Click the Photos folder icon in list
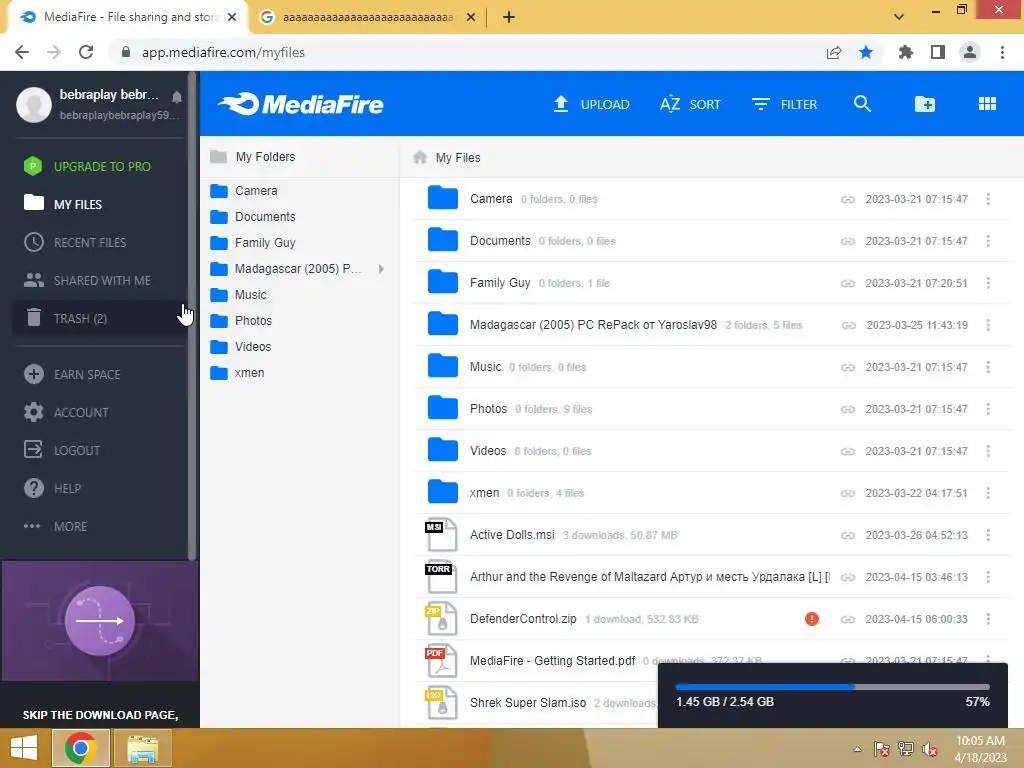Viewport: 1024px width, 768px height. click(x=443, y=408)
